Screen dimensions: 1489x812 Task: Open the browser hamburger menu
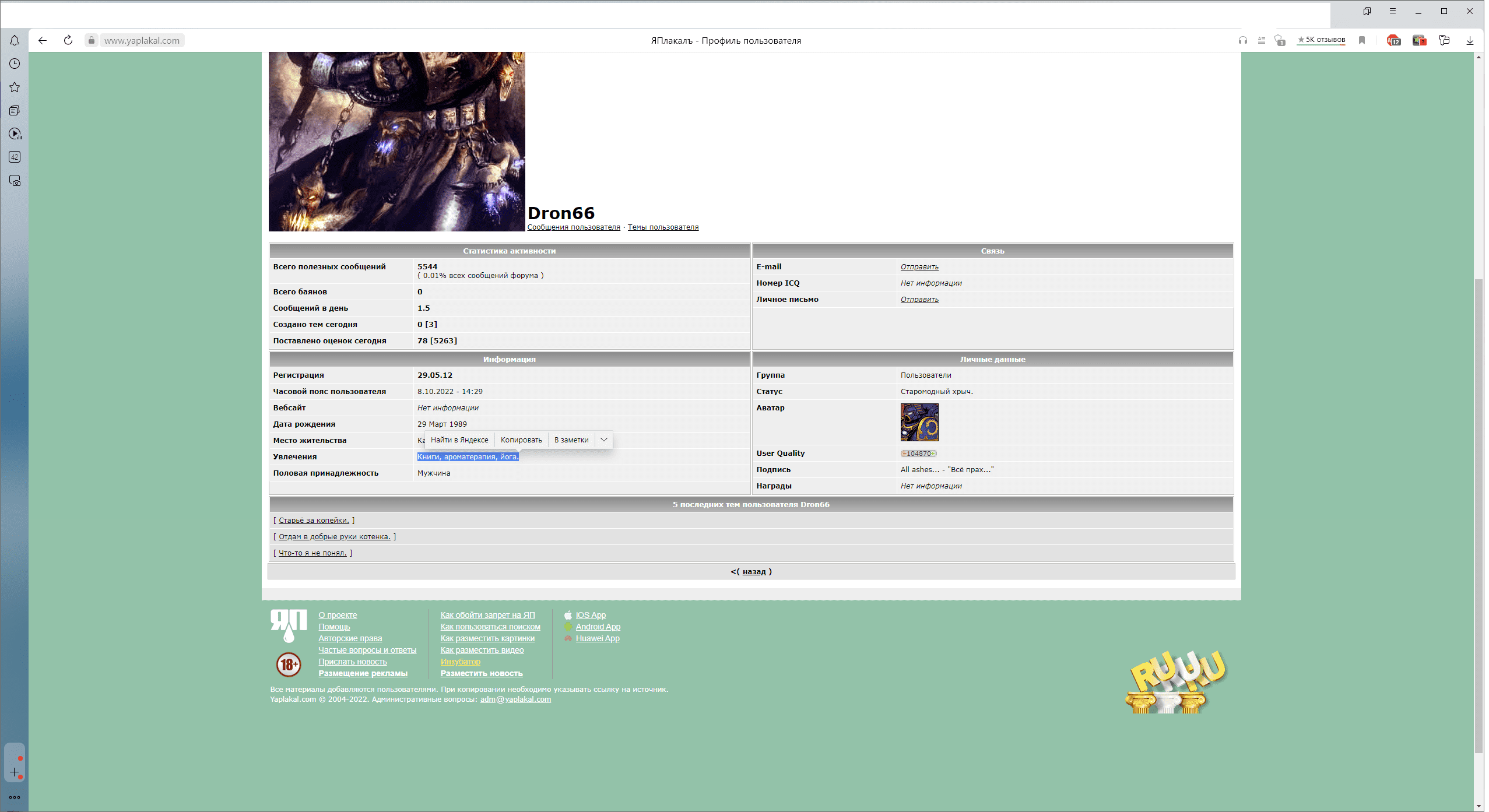click(x=1393, y=11)
